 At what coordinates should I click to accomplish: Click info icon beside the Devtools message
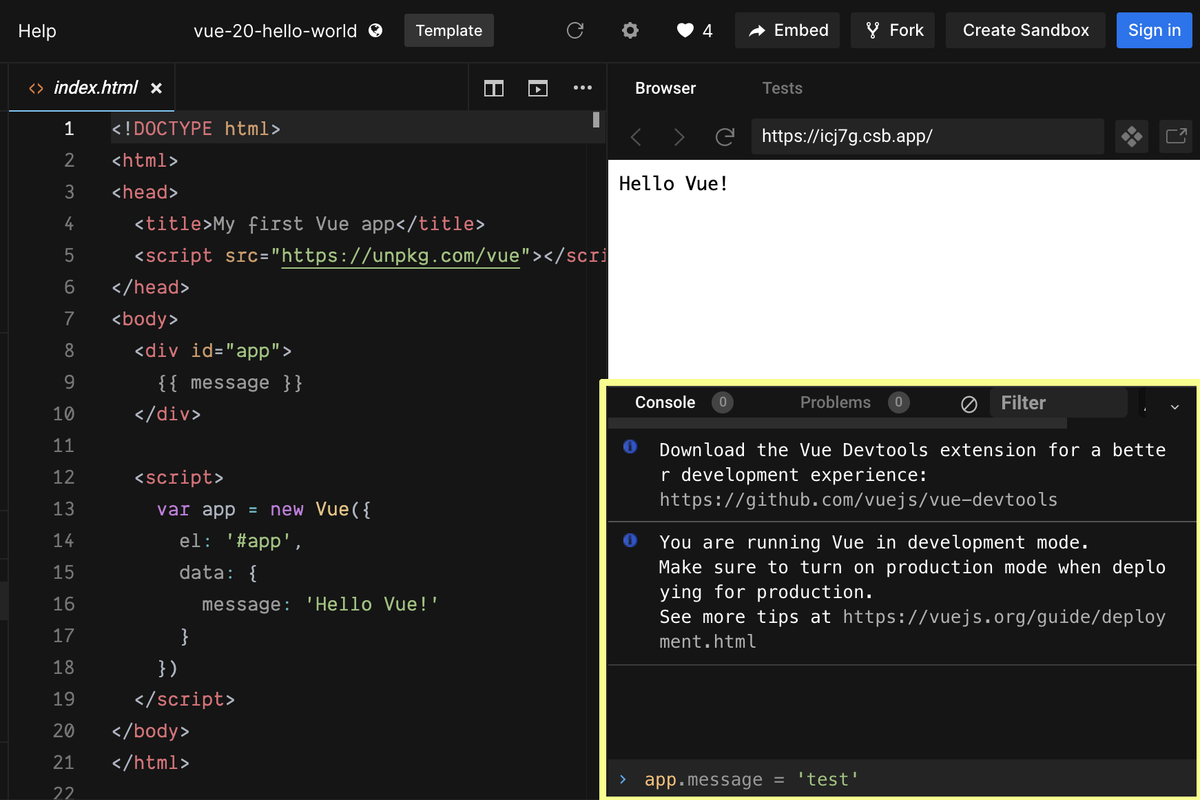(630, 447)
